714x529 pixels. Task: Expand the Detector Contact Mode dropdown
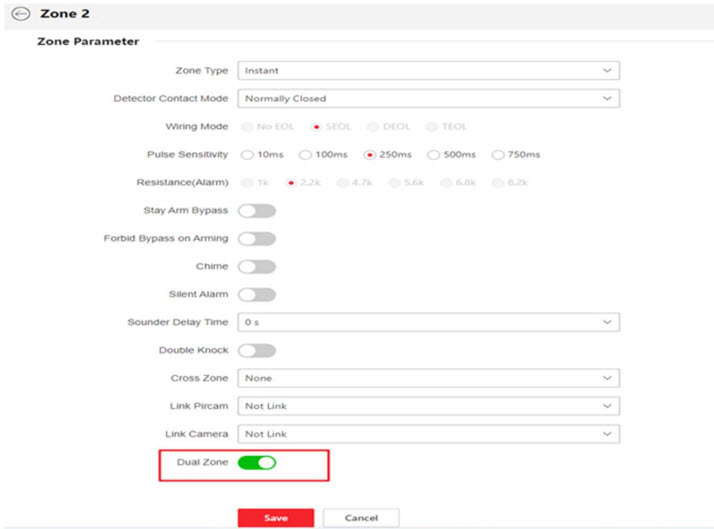(x=427, y=99)
